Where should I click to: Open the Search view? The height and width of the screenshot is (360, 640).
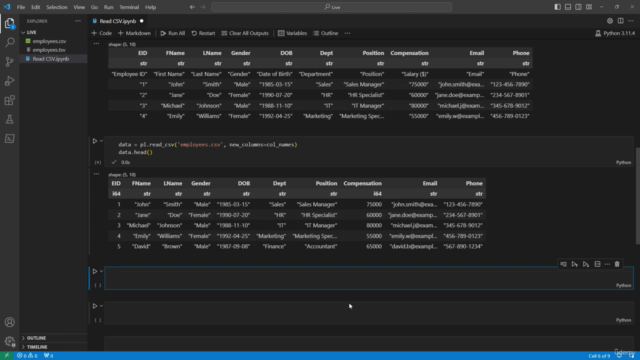(9, 42)
